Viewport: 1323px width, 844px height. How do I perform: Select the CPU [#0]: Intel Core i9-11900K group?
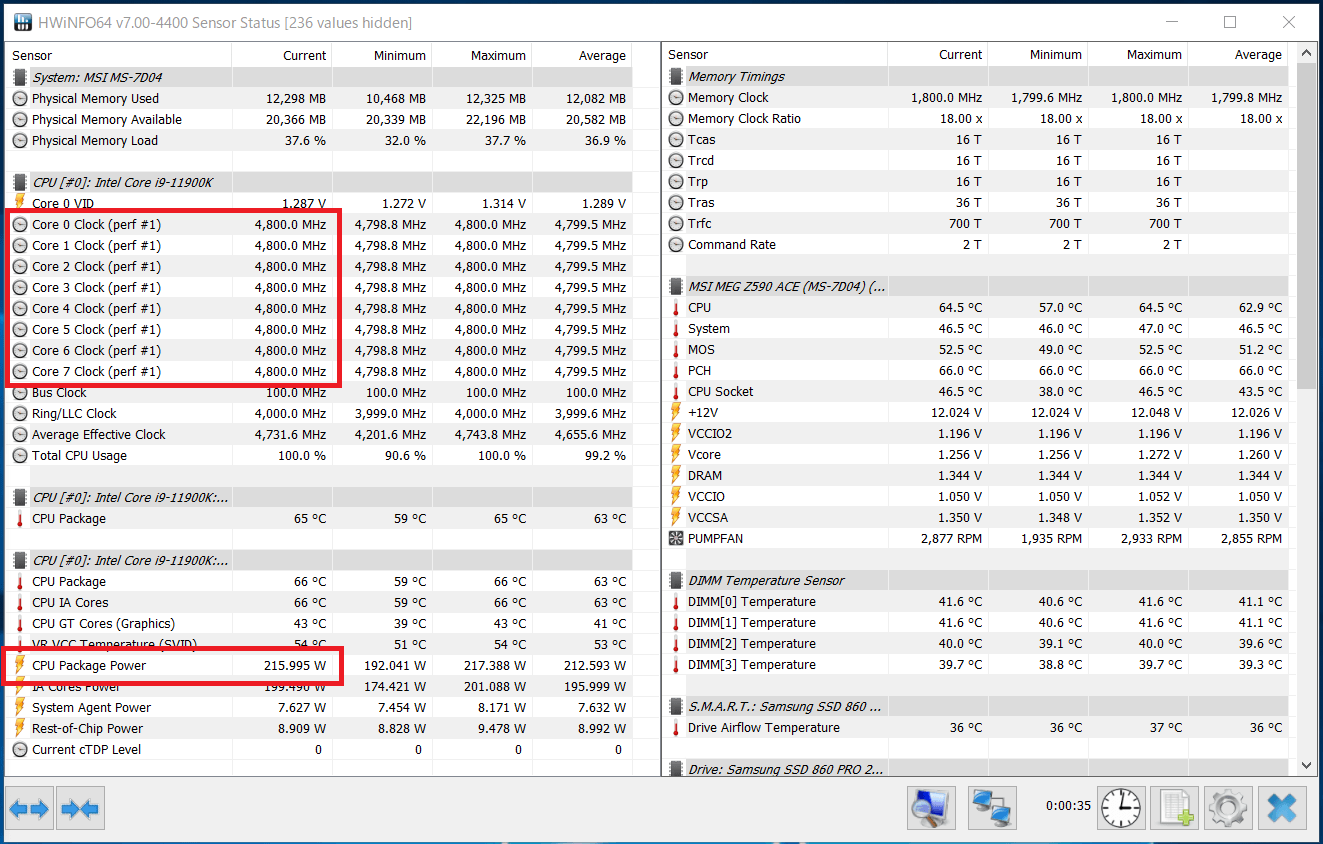319,182
